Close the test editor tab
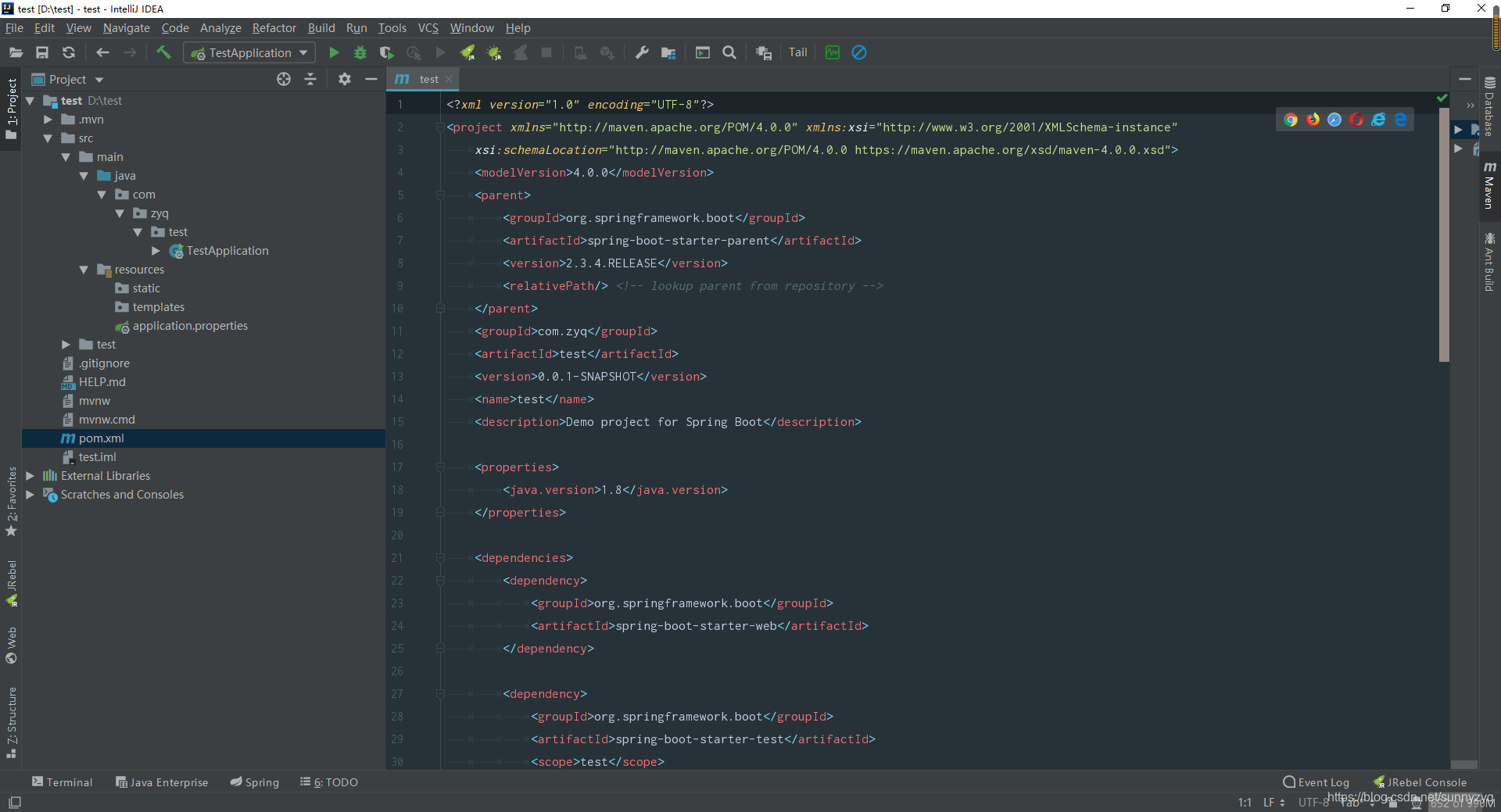 tap(449, 79)
